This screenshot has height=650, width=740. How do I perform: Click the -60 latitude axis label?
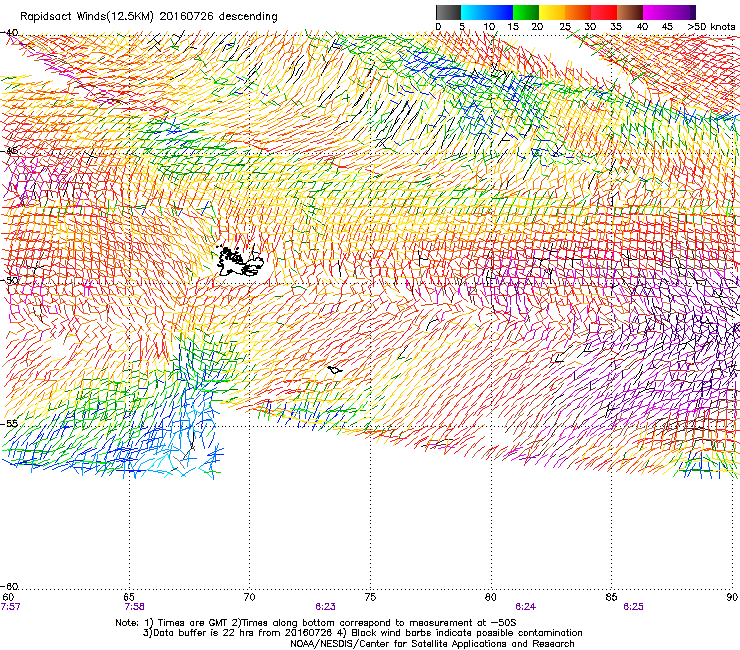9,586
